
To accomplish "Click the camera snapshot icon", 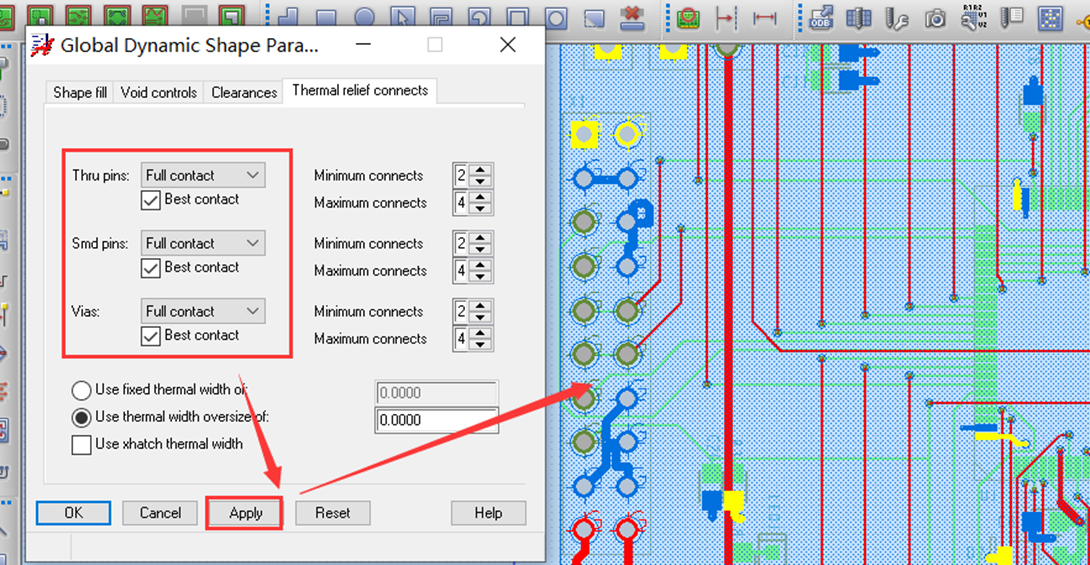I will 936,18.
